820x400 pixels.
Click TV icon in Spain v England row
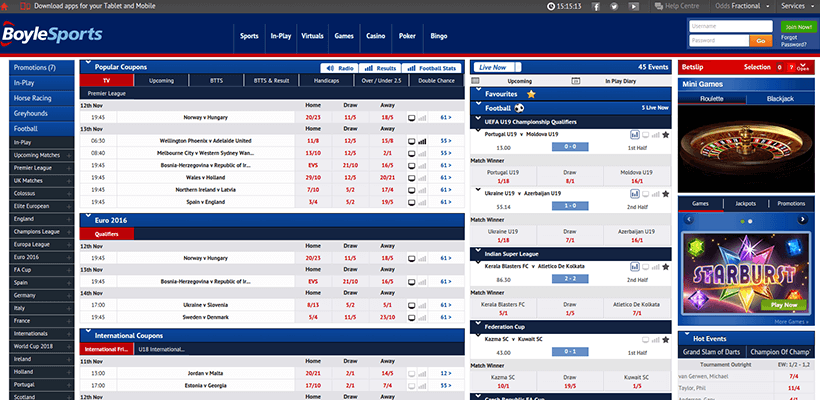pyautogui.click(x=412, y=202)
